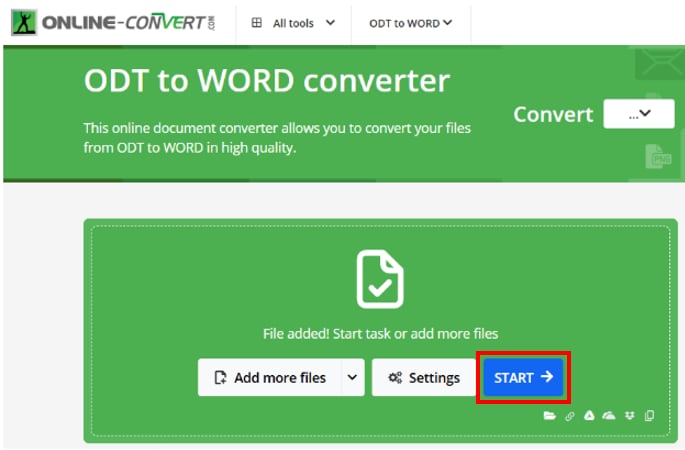Viewport: 685px width, 450px height.
Task: Click the Online-Convert logo
Action: [x=113, y=23]
